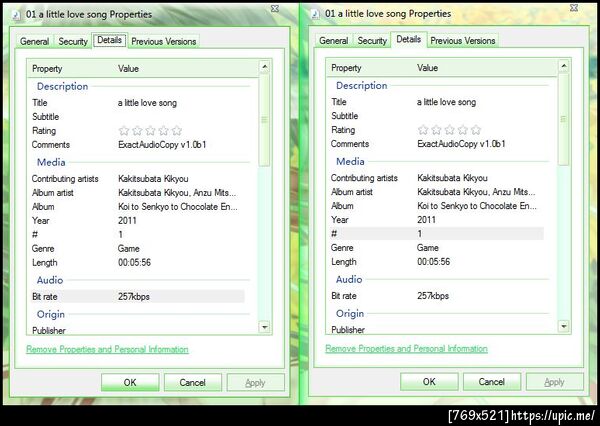This screenshot has width=600, height=426.
Task: Open Previous Versions tab in right window
Action: coord(463,41)
